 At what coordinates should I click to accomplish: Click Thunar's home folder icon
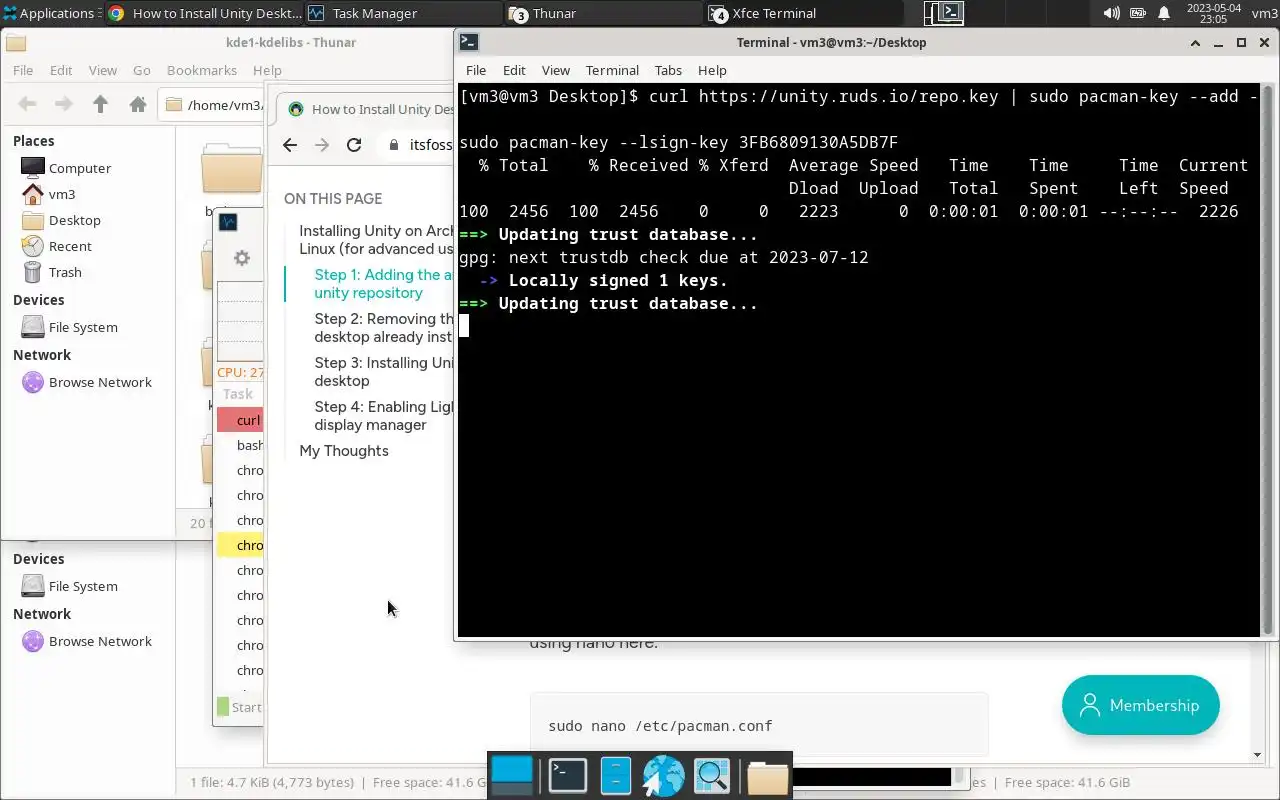coord(138,104)
